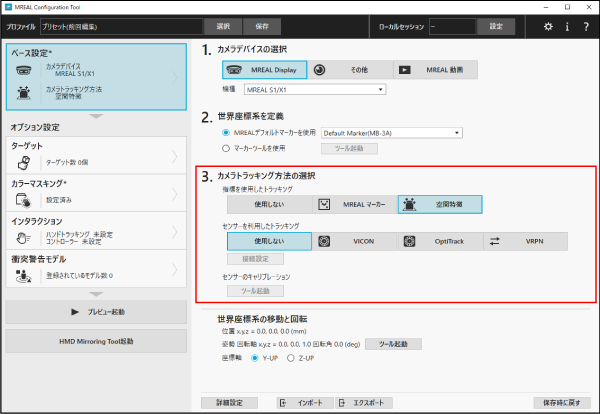Click the プロファイル name input field
The image size is (600, 414).
pos(121,26)
